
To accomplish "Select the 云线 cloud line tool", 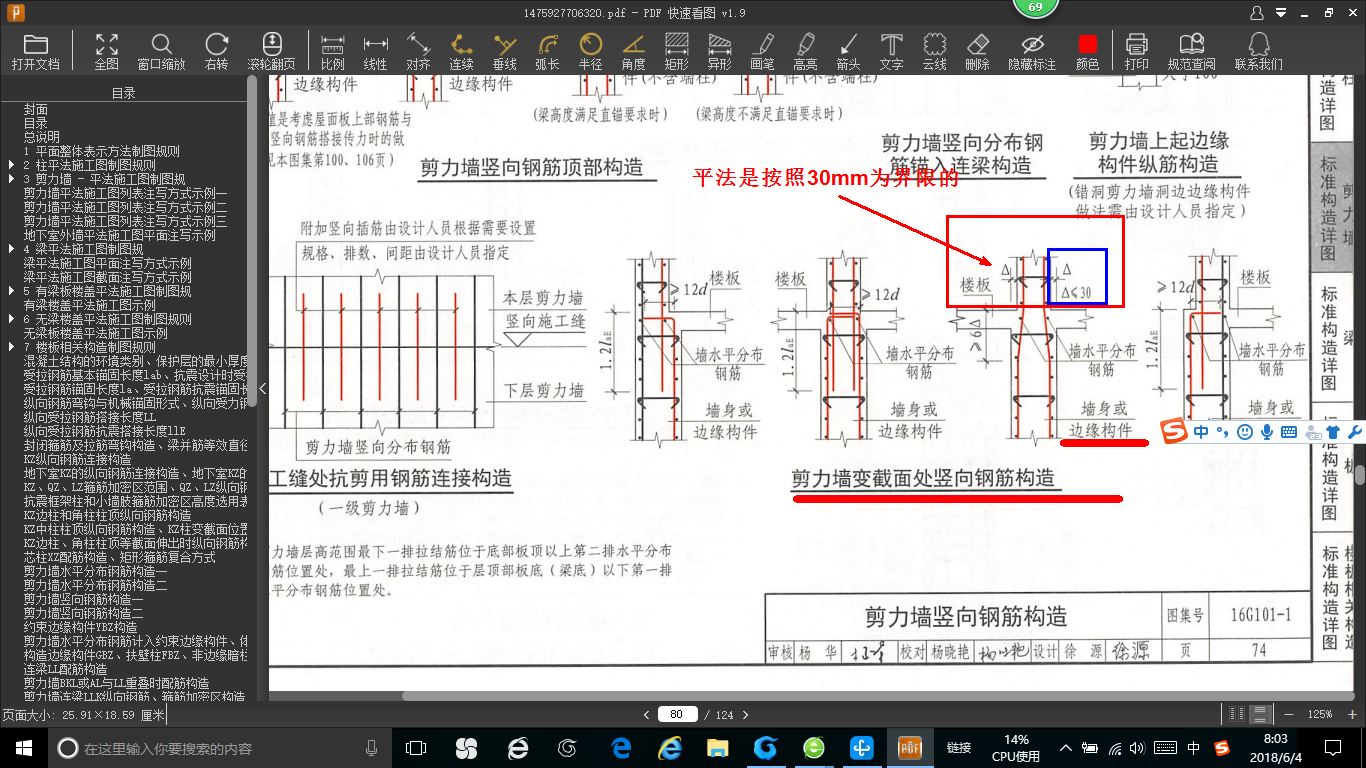I will 934,51.
